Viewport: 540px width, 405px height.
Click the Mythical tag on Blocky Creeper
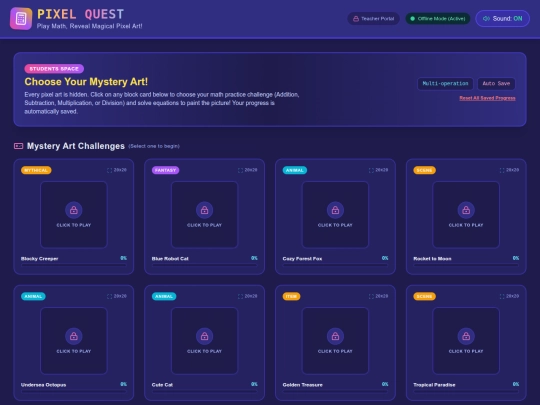(36, 170)
